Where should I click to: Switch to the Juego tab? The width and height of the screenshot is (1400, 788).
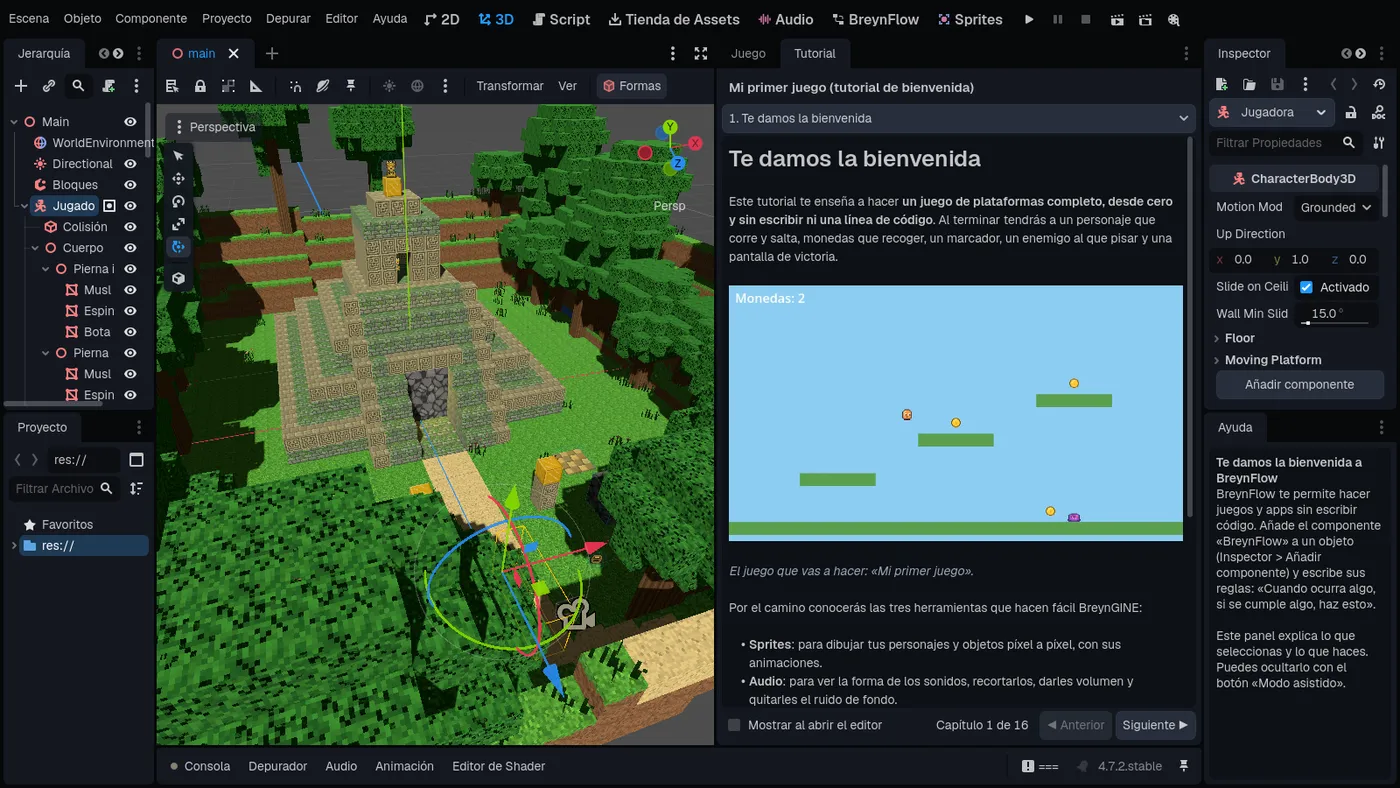748,53
